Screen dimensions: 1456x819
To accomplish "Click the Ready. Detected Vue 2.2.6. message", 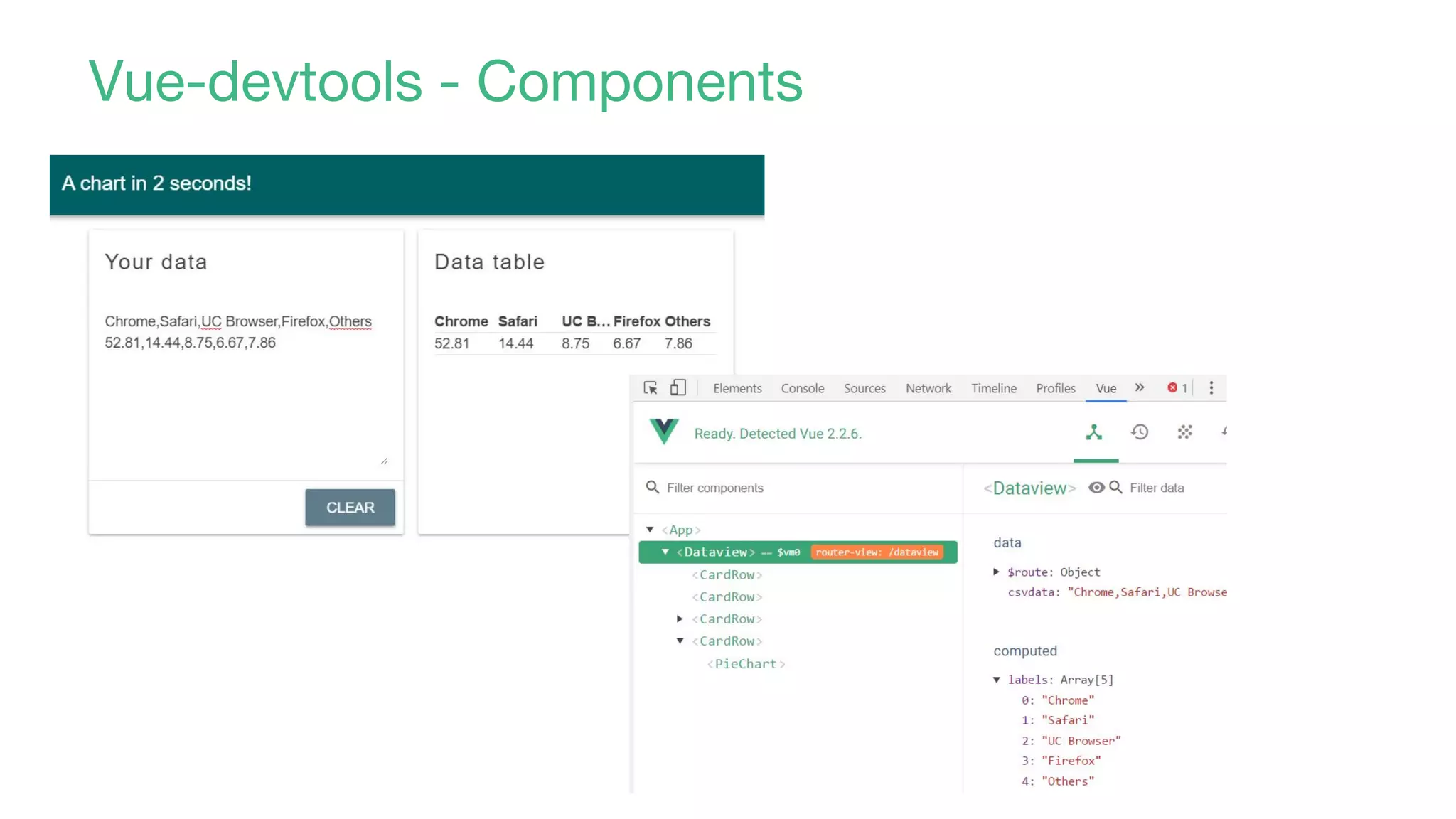I will coord(778,434).
